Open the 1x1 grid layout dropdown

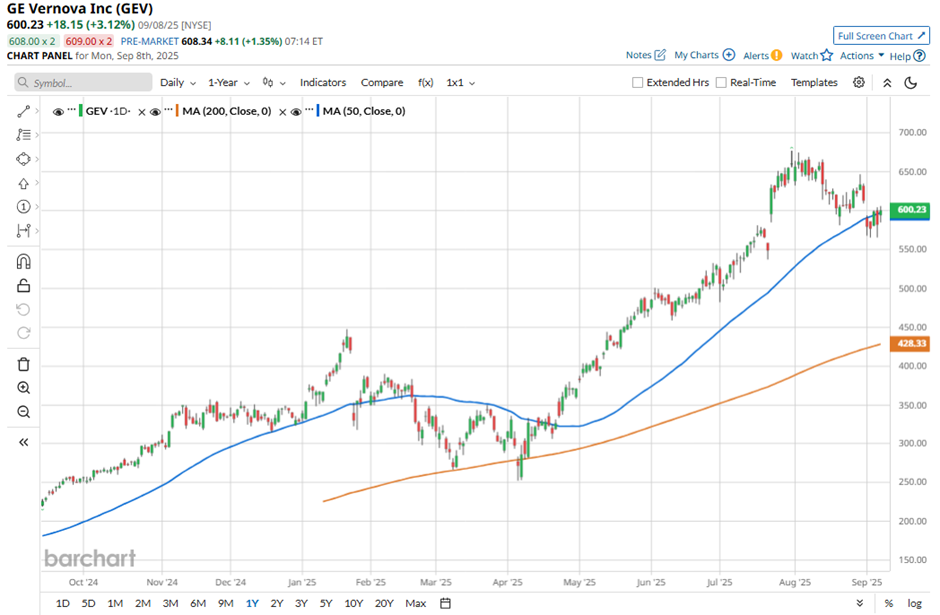[460, 83]
